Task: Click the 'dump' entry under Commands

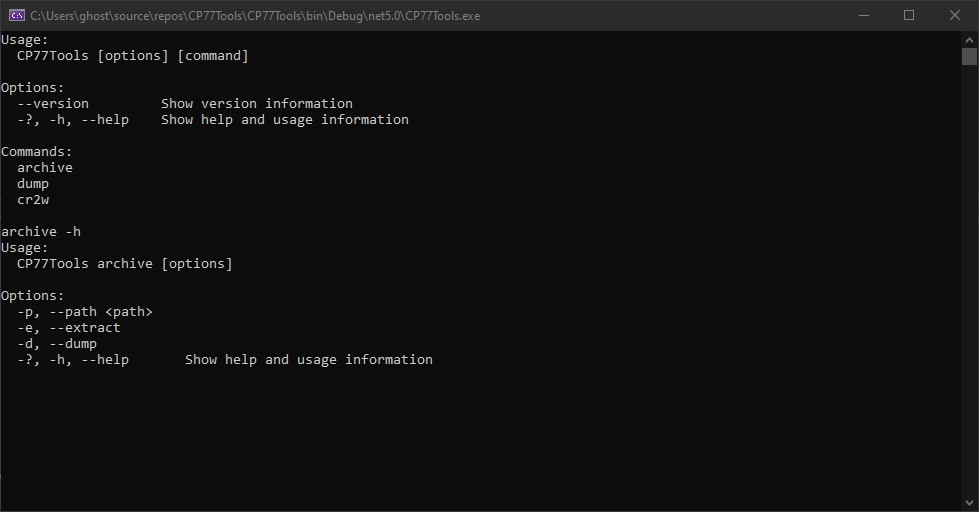Action: point(33,184)
